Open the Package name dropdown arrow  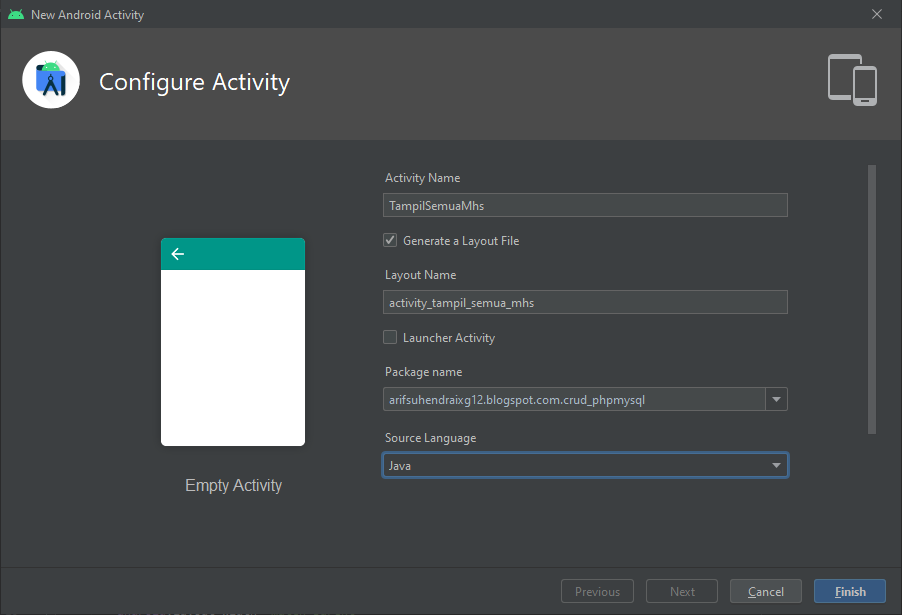[x=777, y=399]
